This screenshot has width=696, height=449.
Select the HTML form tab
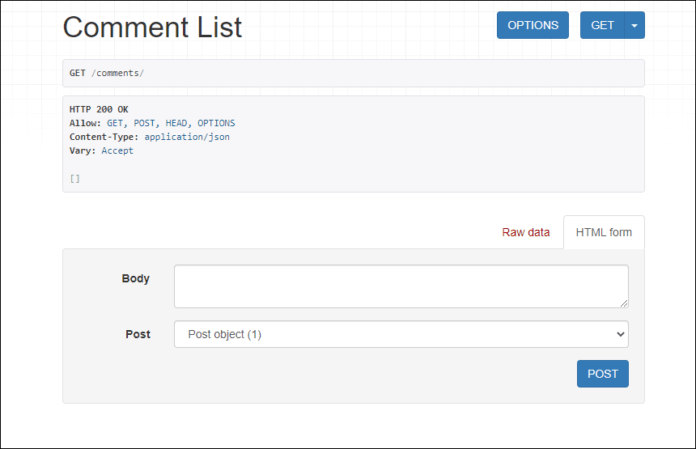point(604,232)
